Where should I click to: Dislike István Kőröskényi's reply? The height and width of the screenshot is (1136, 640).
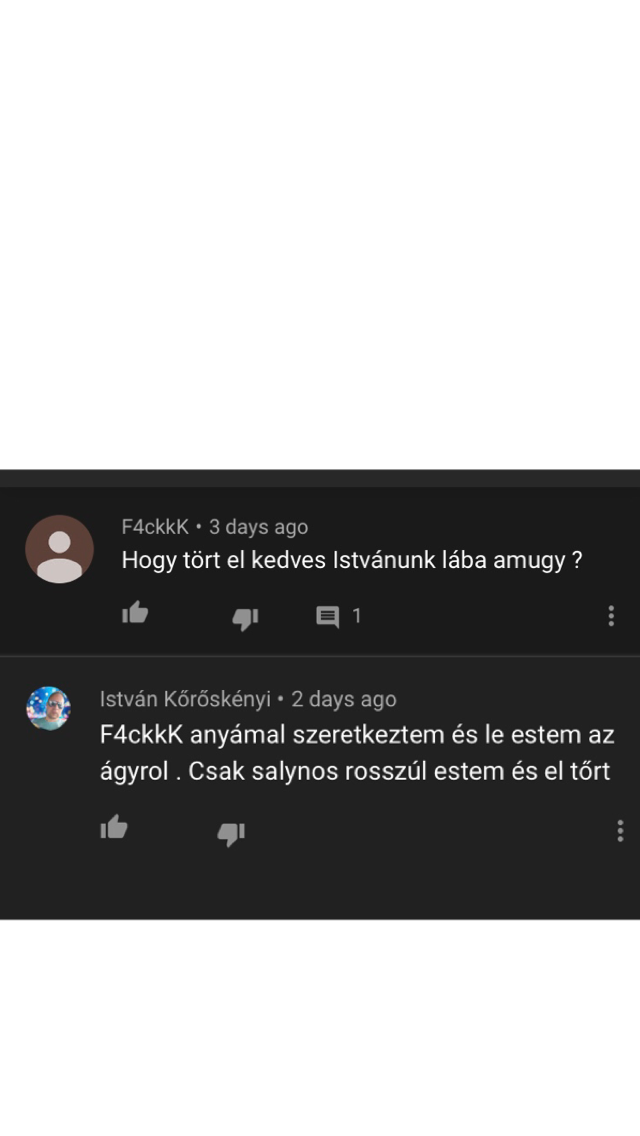pyautogui.click(x=230, y=834)
